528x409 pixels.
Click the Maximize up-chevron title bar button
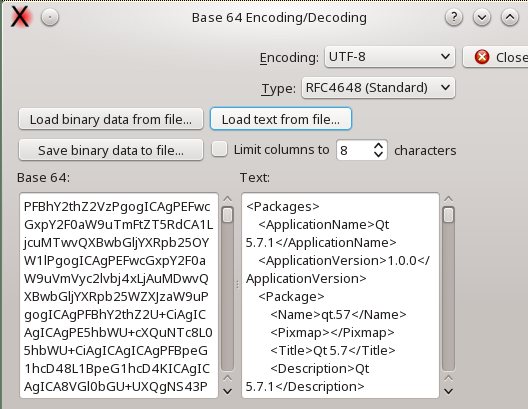(510, 17)
